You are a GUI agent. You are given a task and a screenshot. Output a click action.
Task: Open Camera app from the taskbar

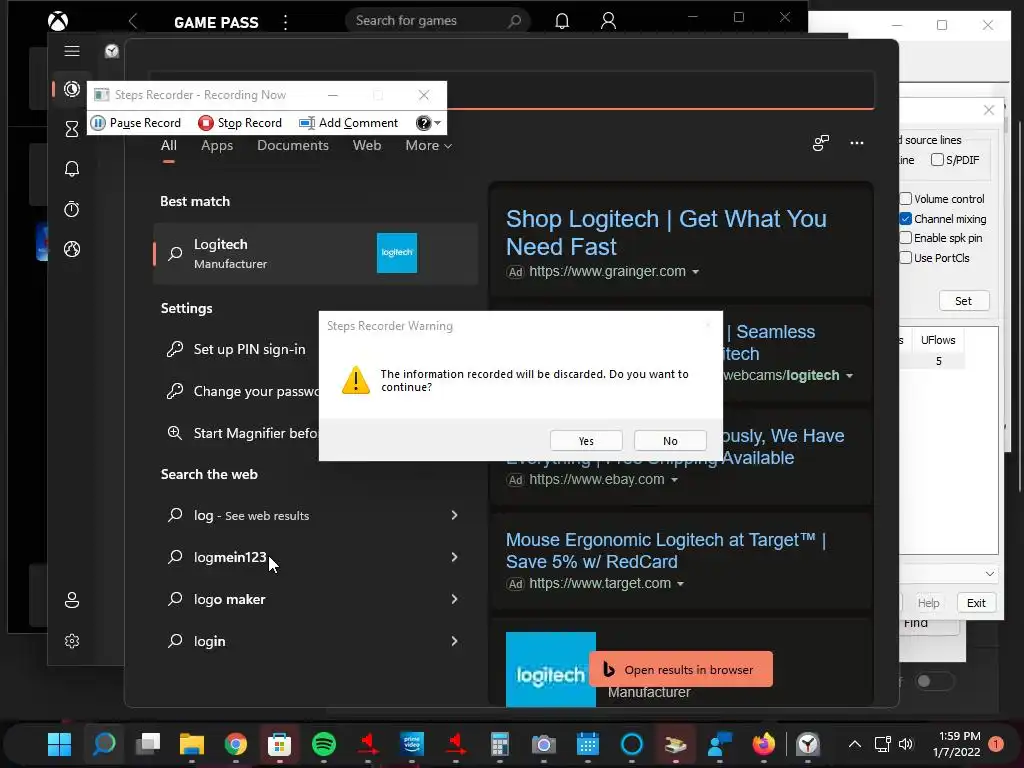click(543, 744)
